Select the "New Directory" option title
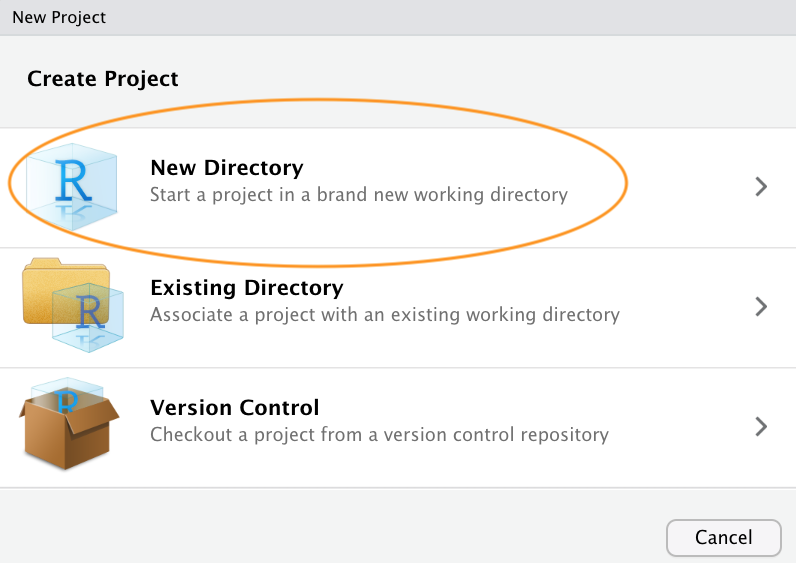The width and height of the screenshot is (796, 563). pyautogui.click(x=226, y=167)
